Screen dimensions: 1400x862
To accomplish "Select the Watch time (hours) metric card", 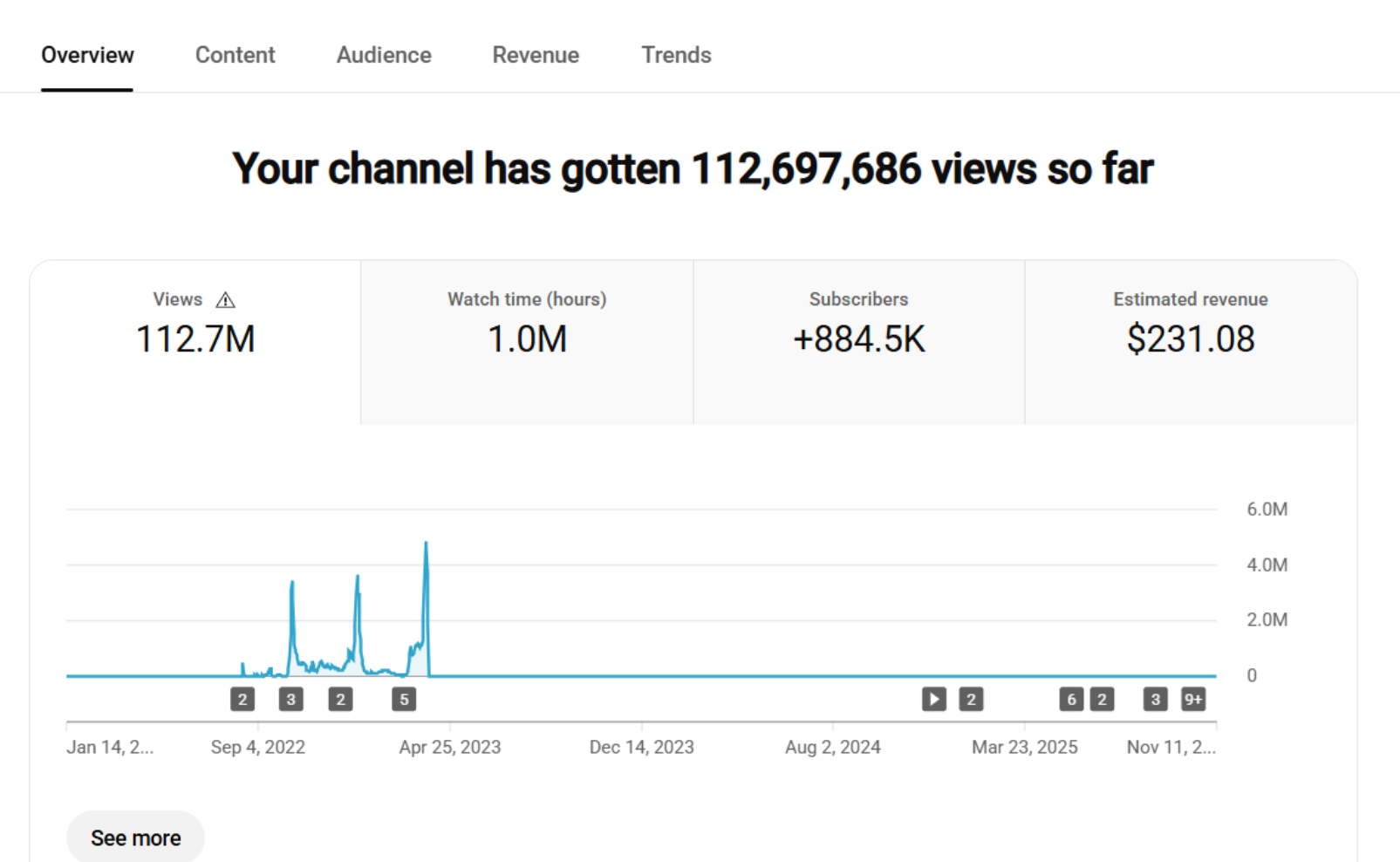I will click(x=527, y=341).
